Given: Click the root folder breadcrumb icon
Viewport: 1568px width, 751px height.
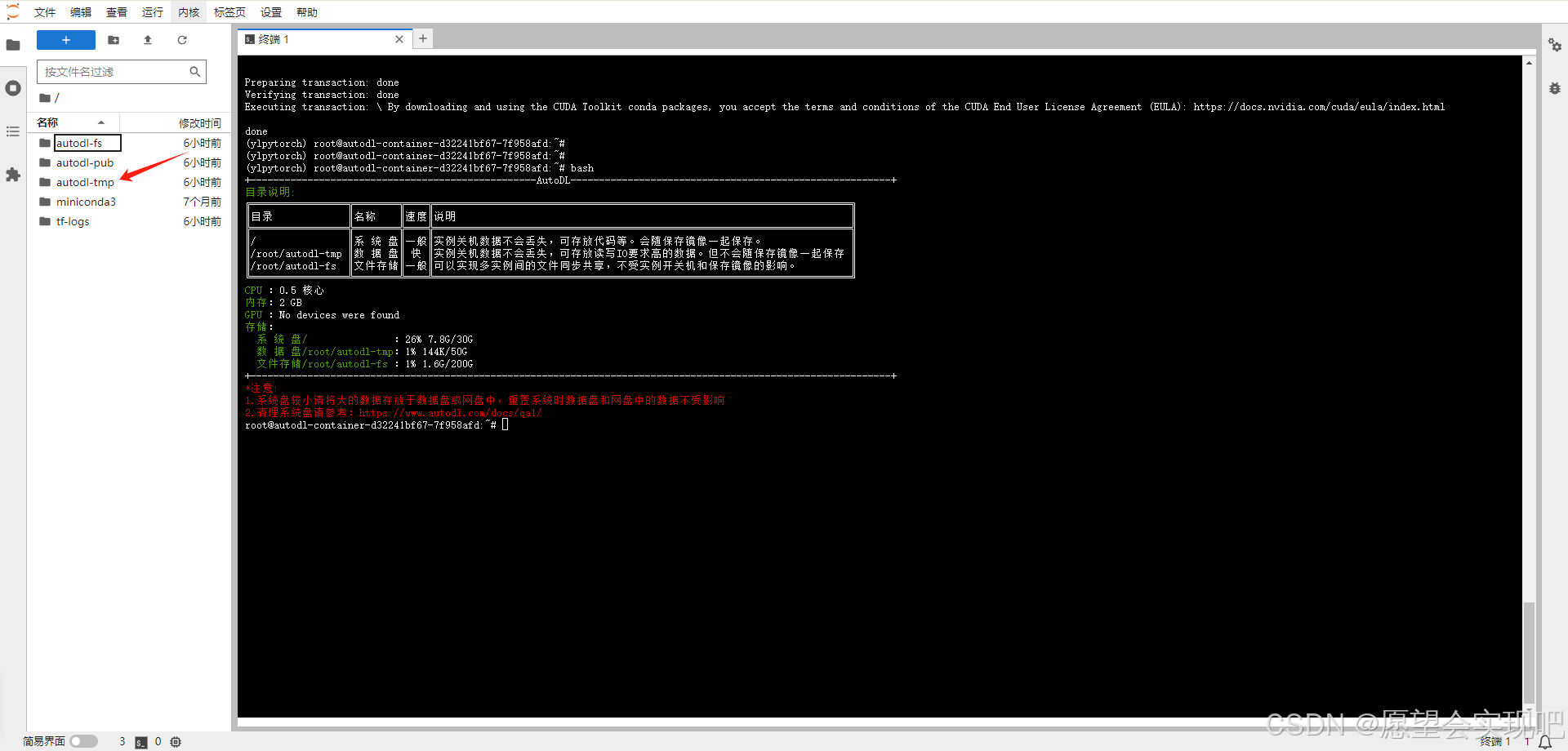Looking at the screenshot, I should tap(45, 98).
